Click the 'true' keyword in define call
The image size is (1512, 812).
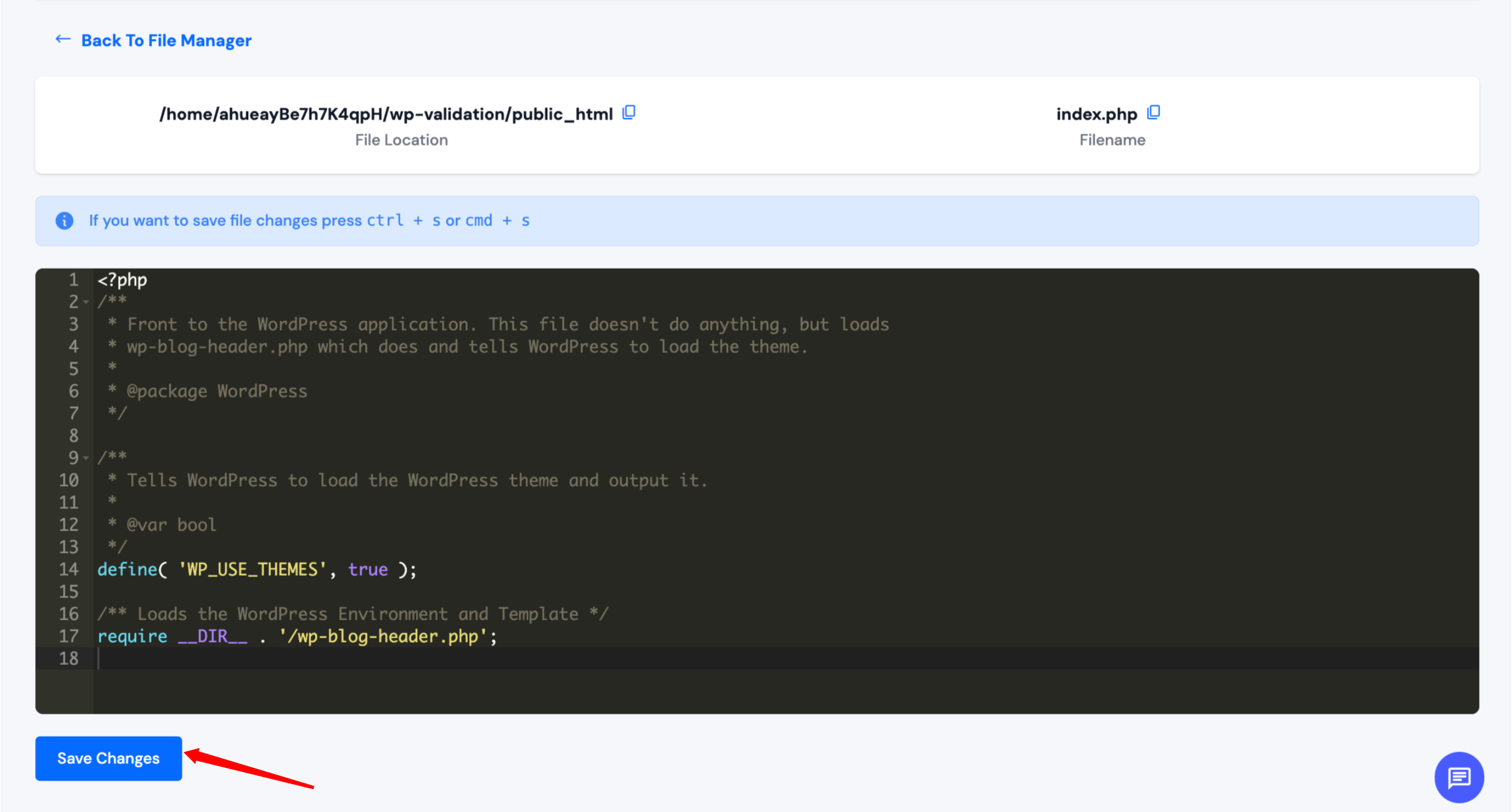[368, 569]
